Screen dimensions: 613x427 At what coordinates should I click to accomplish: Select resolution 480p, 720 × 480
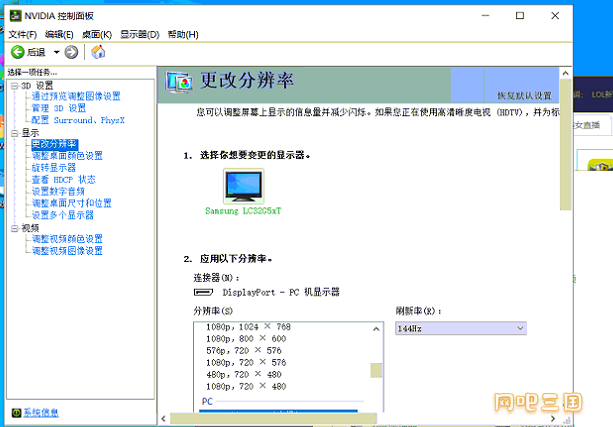(x=244, y=375)
